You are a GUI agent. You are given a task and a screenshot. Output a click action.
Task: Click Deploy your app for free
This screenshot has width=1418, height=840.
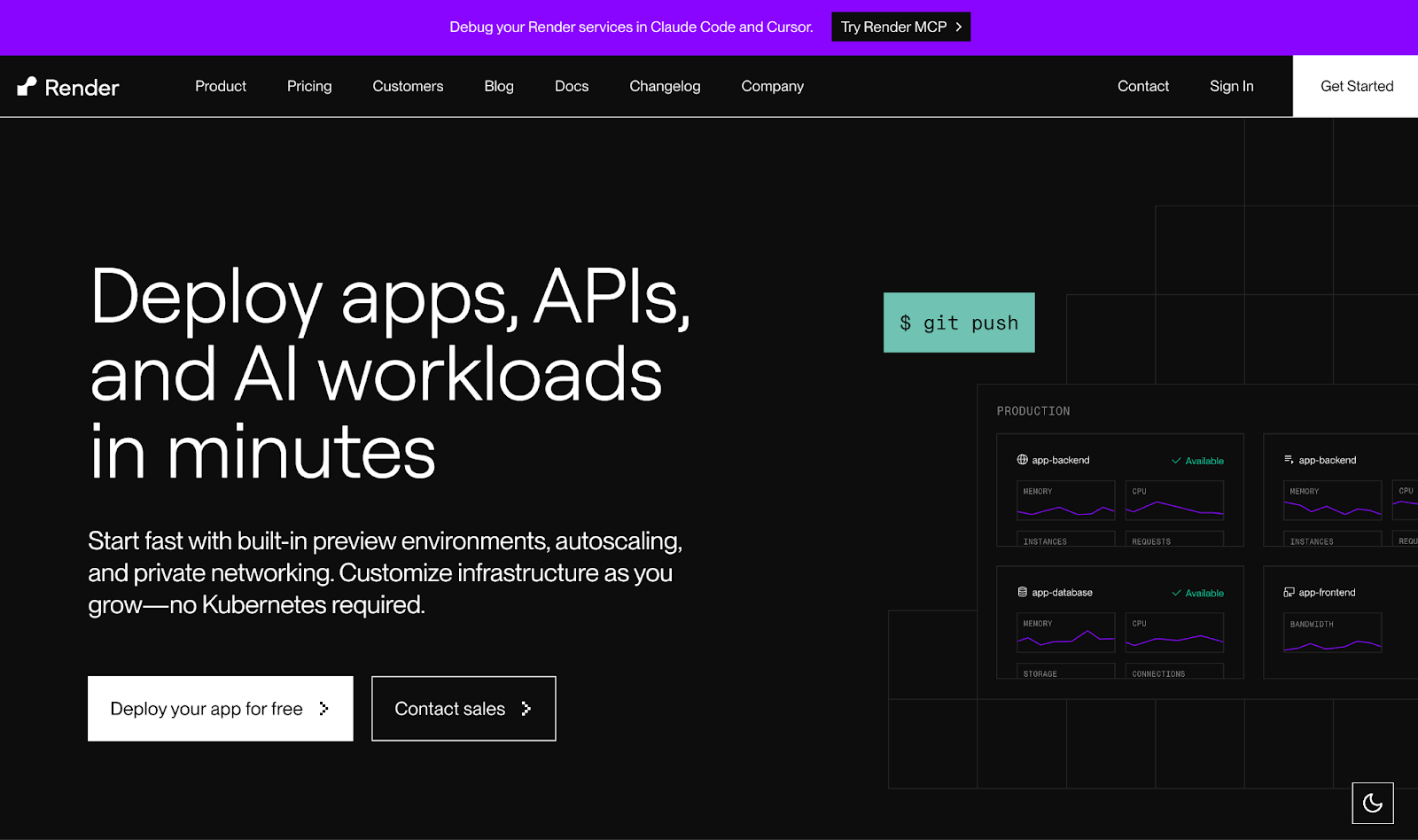click(221, 709)
